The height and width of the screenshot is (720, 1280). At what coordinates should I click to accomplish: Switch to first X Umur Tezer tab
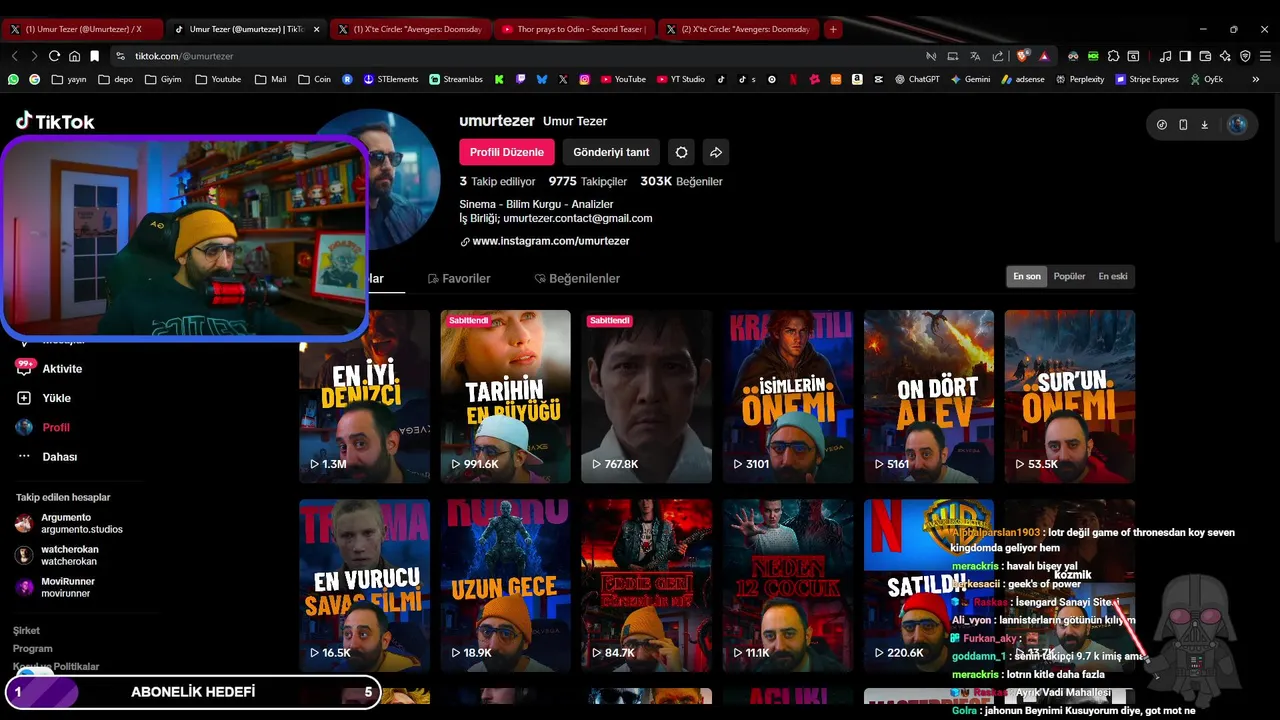pos(81,29)
